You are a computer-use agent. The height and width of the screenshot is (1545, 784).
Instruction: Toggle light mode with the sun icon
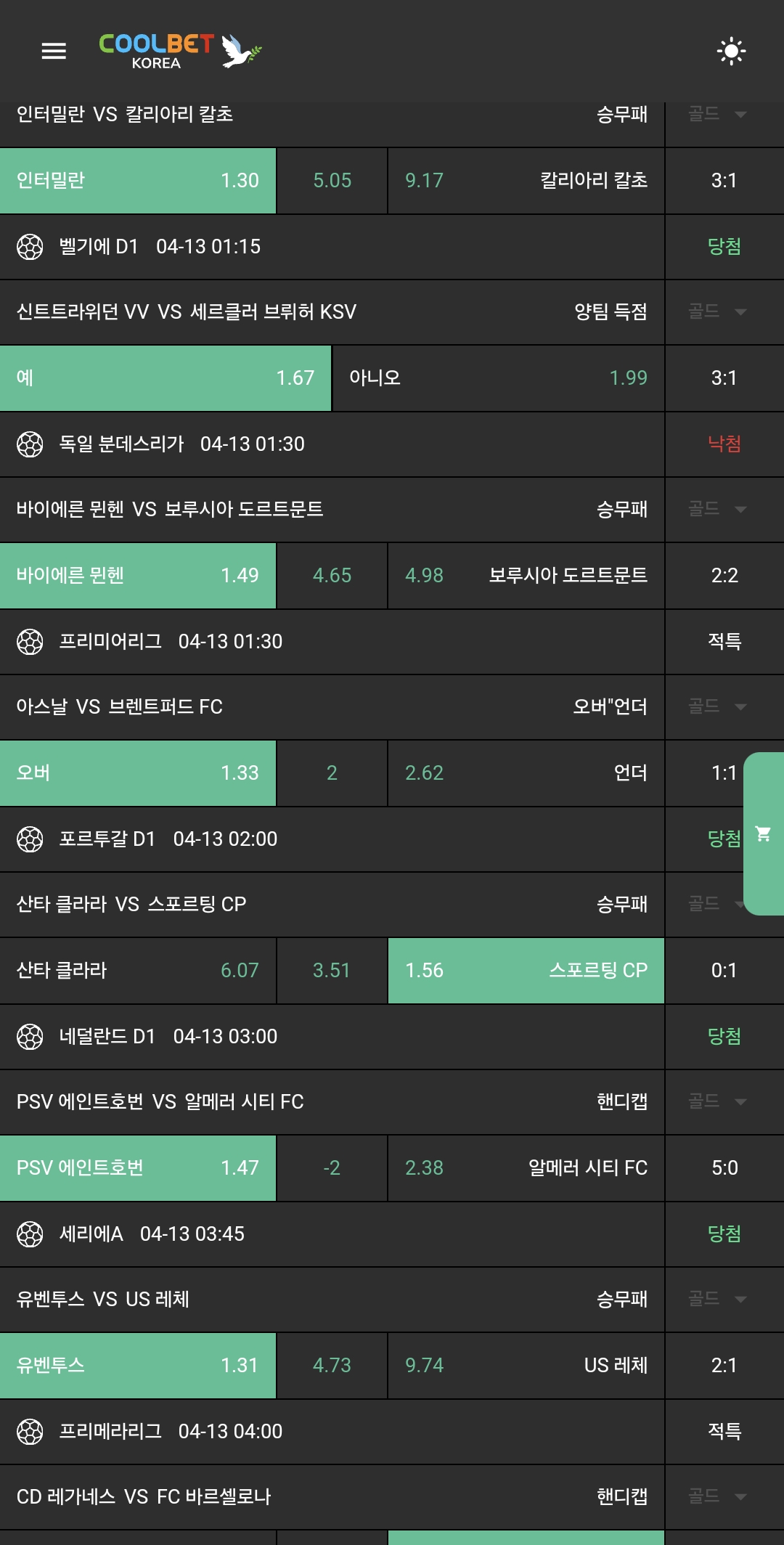(730, 51)
